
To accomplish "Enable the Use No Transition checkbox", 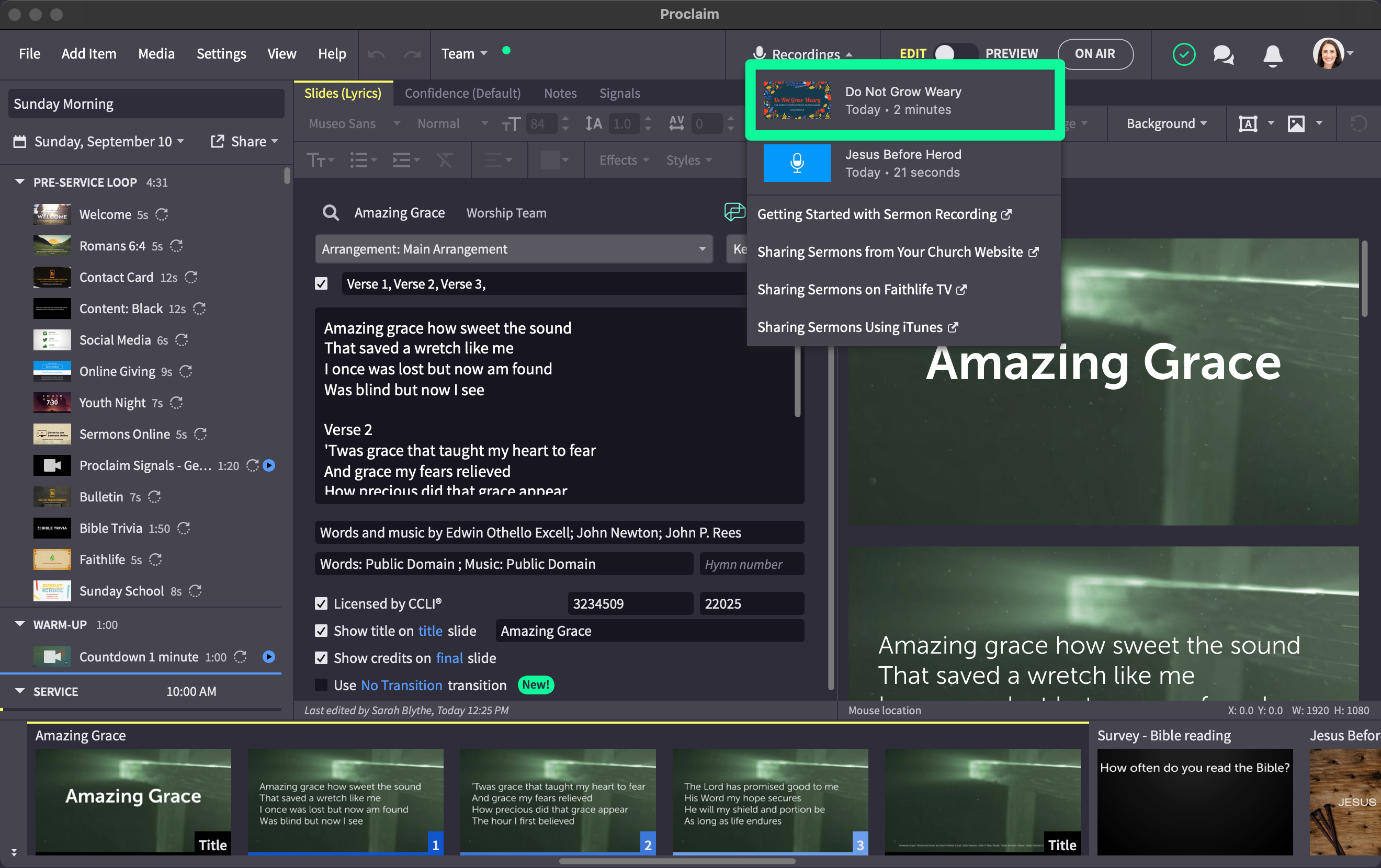I will [321, 685].
